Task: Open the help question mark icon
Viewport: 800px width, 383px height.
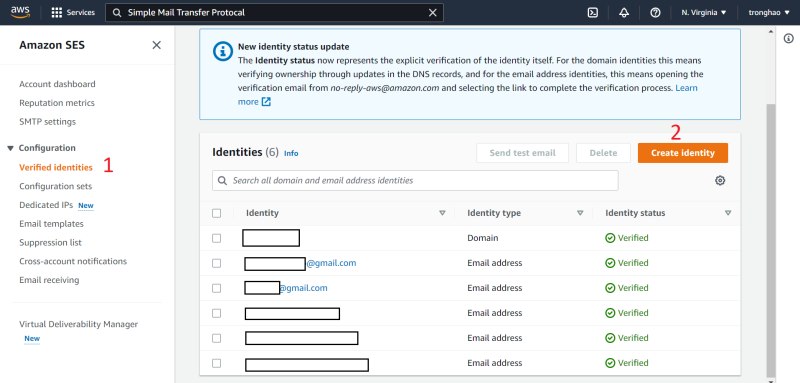Action: click(655, 13)
